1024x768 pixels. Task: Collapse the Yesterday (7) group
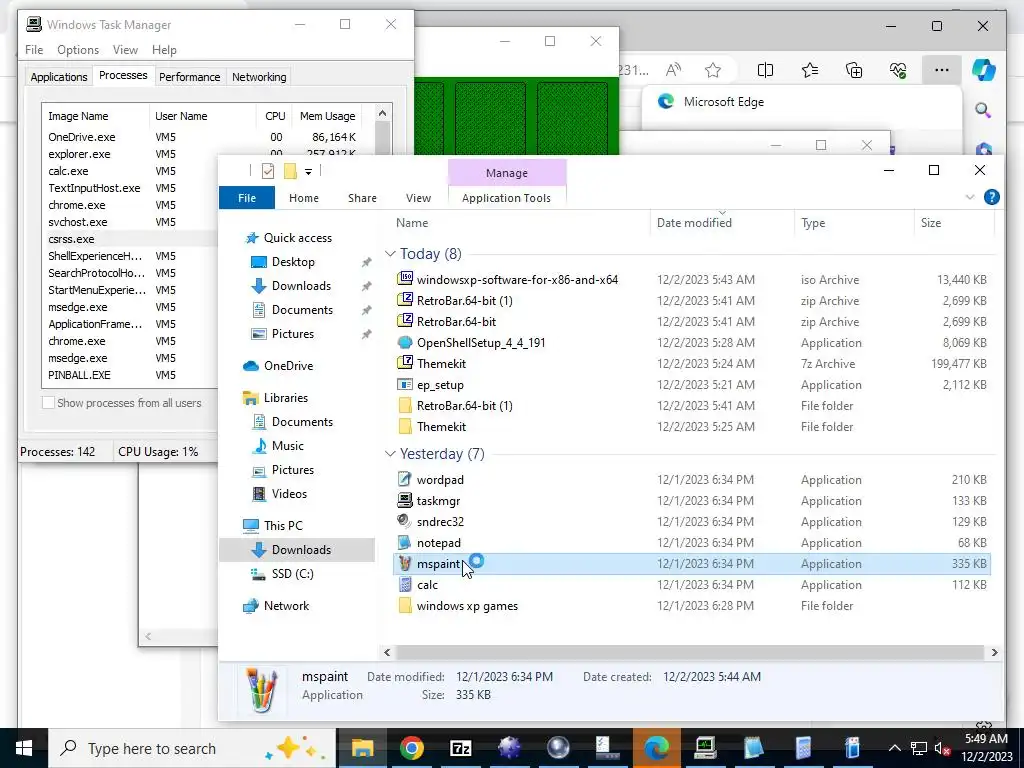click(x=391, y=453)
